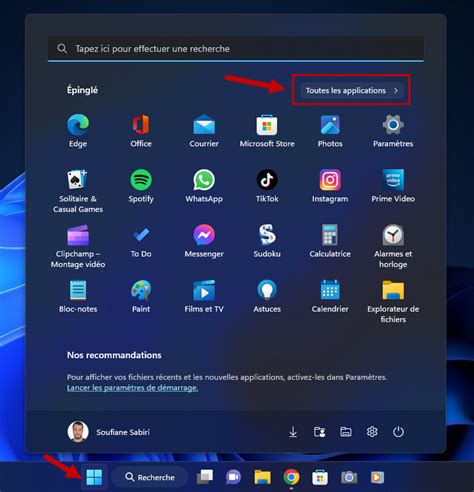Screen dimensions: 474x492
Task: Open the Paint app
Action: 141,296
